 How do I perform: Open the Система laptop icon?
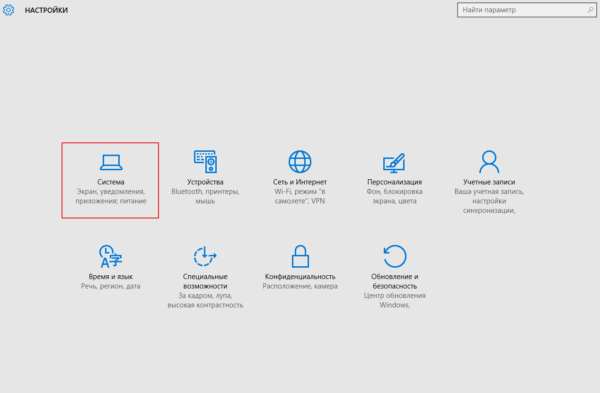(111, 162)
